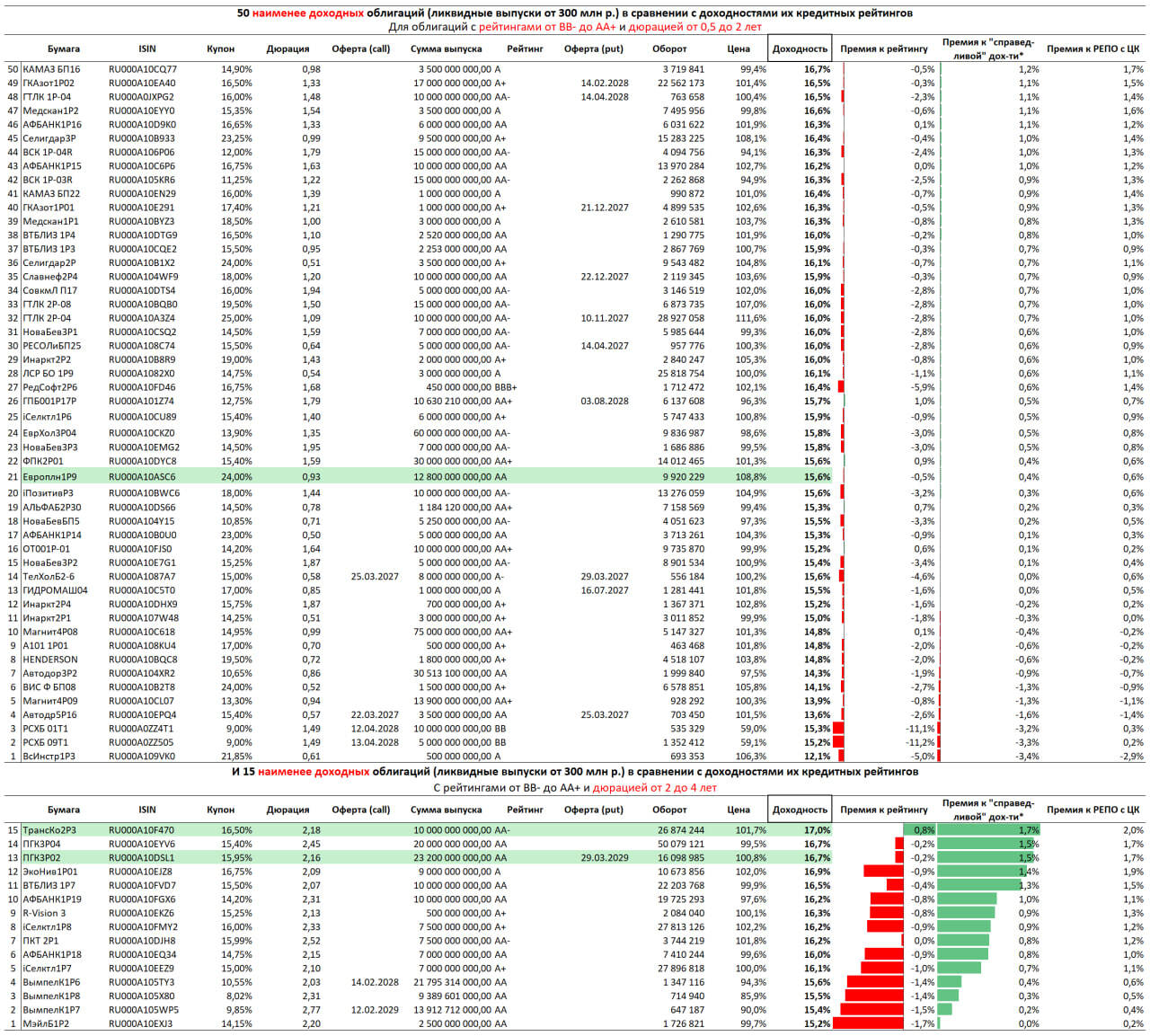Image resolution: width=1150 pixels, height=1036 pixels.
Task: Click the АЛЬФАБ2Р30 name cell
Action: (x=52, y=508)
